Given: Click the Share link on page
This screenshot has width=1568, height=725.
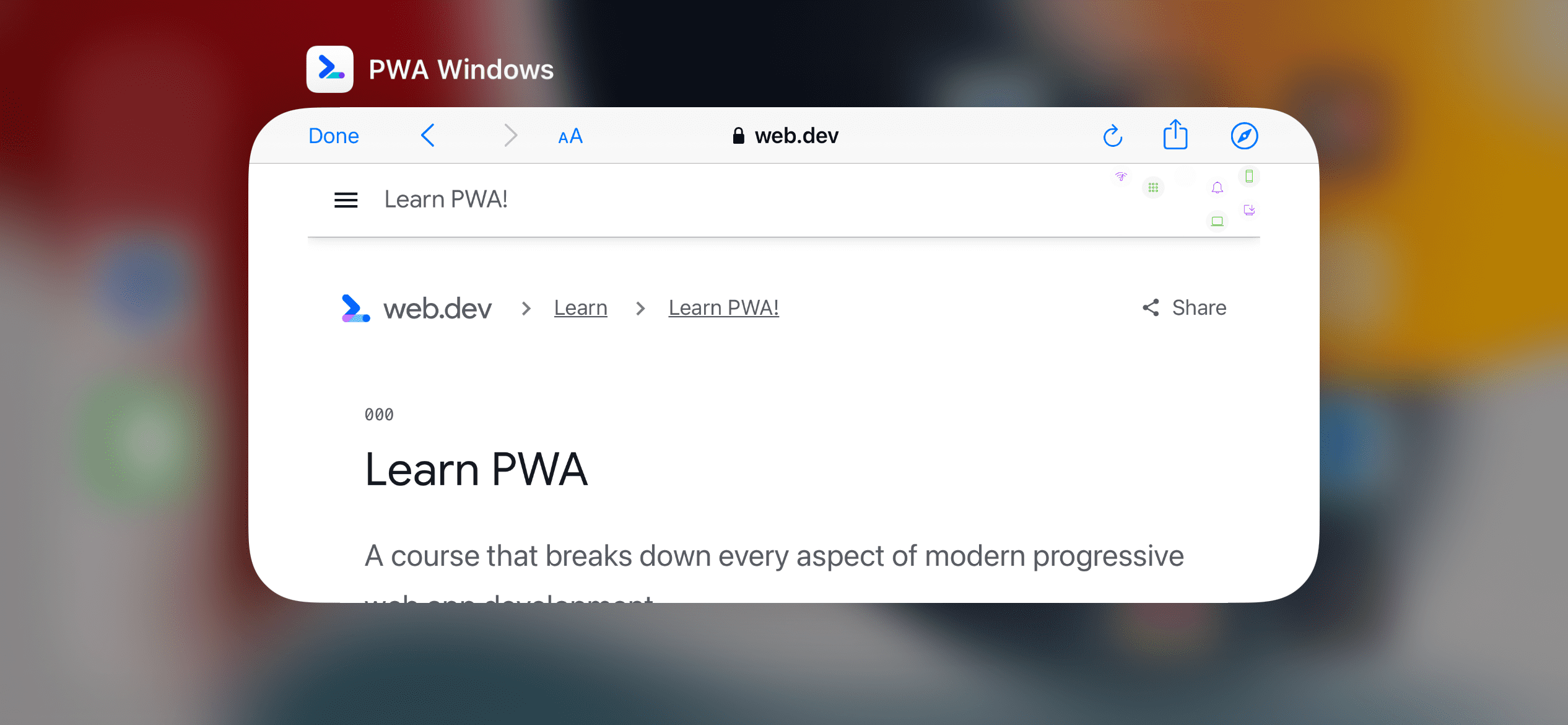Looking at the screenshot, I should [x=1186, y=308].
